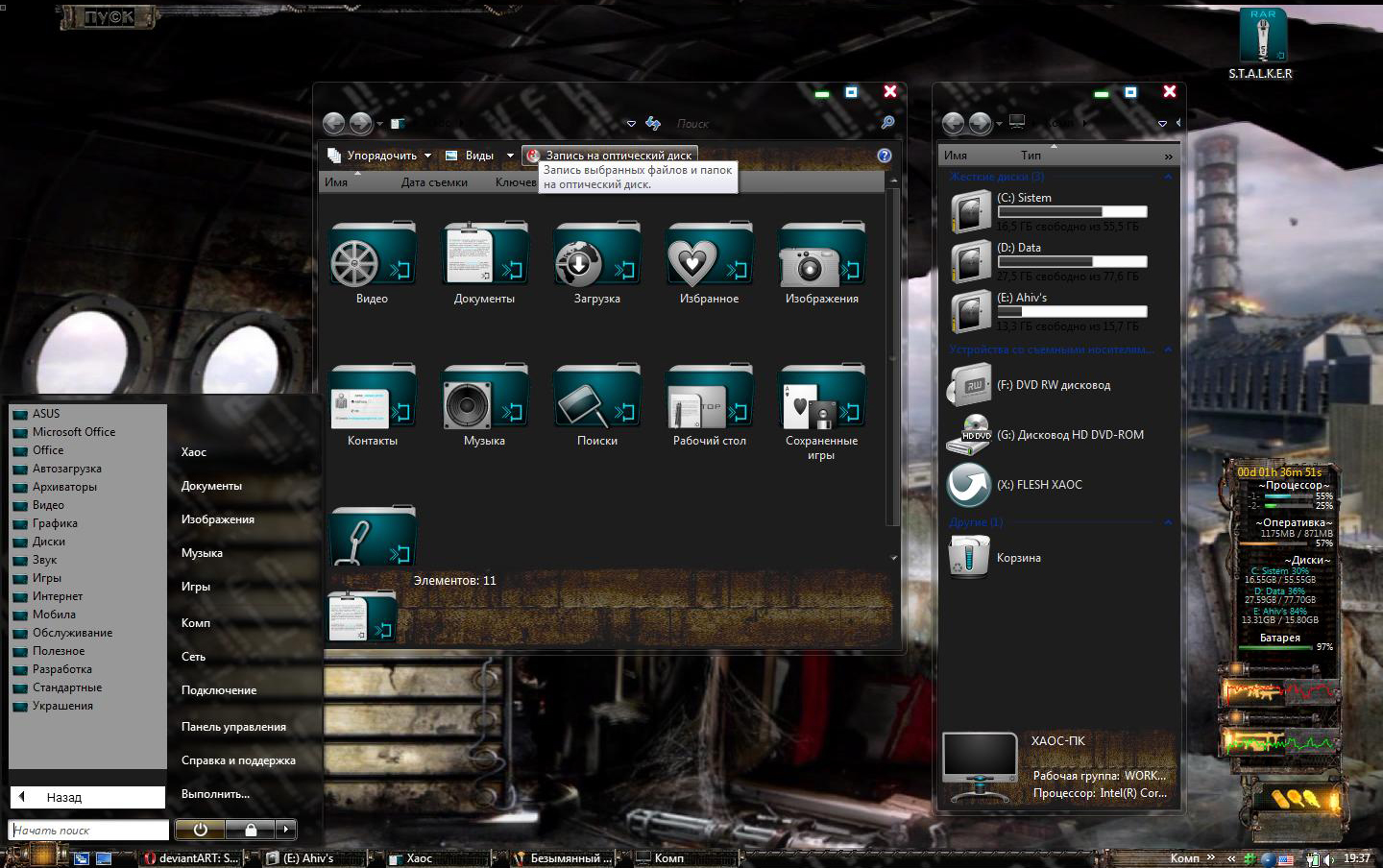Click Выполнить in Start menu
Screen dimensions: 1383x868
click(x=215, y=794)
